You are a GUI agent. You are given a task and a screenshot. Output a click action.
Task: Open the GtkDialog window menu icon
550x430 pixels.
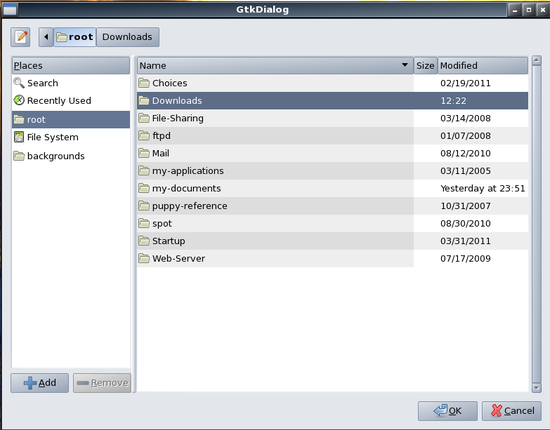click(9, 10)
